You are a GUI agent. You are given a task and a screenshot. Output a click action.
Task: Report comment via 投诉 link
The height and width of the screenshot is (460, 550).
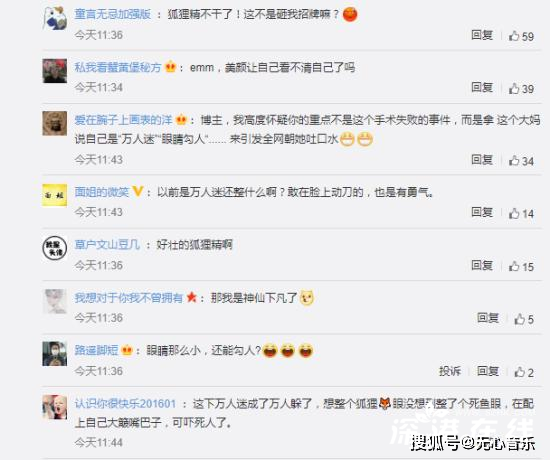[x=450, y=371]
